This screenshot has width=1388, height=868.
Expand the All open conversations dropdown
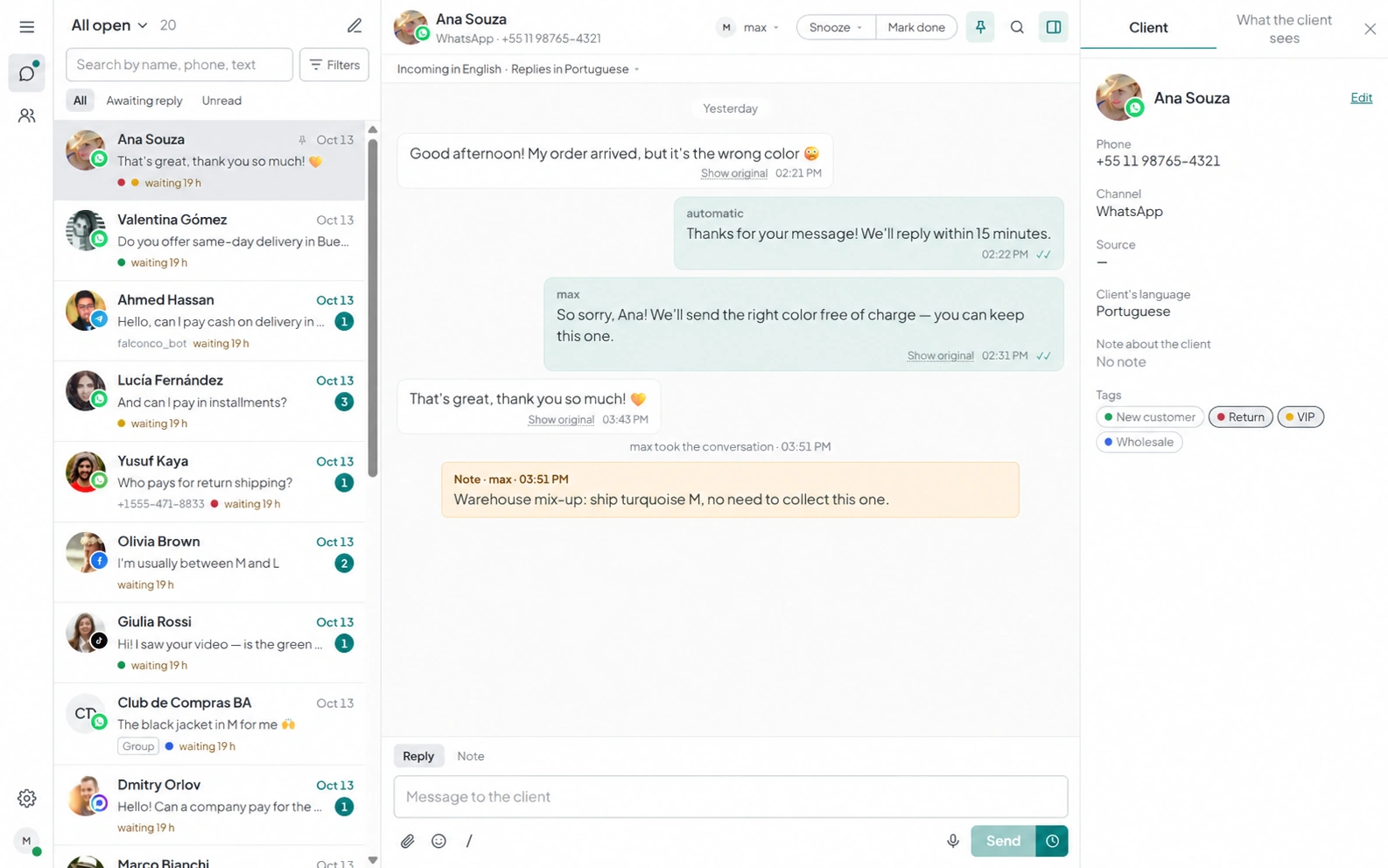click(x=109, y=25)
